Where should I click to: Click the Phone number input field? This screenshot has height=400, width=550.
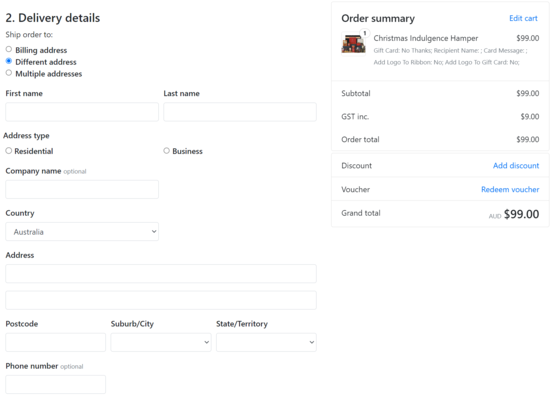pyautogui.click(x=55, y=384)
